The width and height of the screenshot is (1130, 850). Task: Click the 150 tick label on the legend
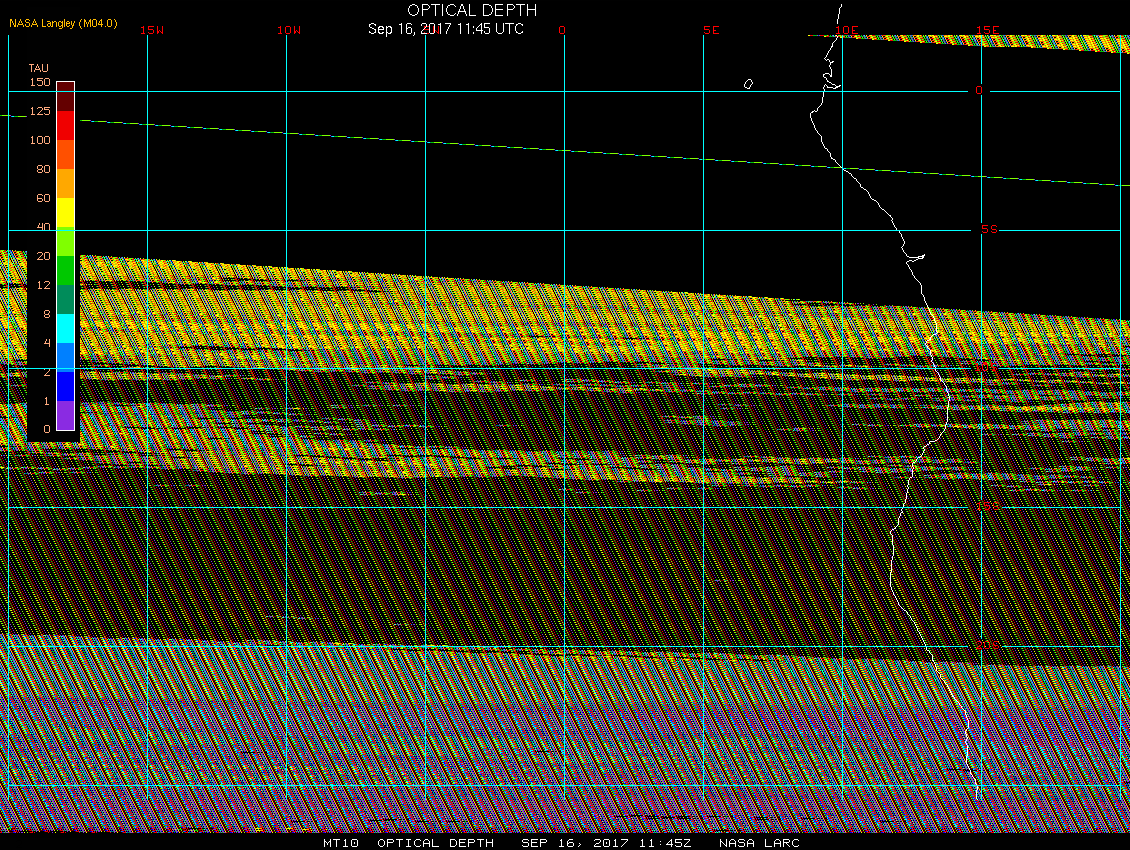pos(40,82)
